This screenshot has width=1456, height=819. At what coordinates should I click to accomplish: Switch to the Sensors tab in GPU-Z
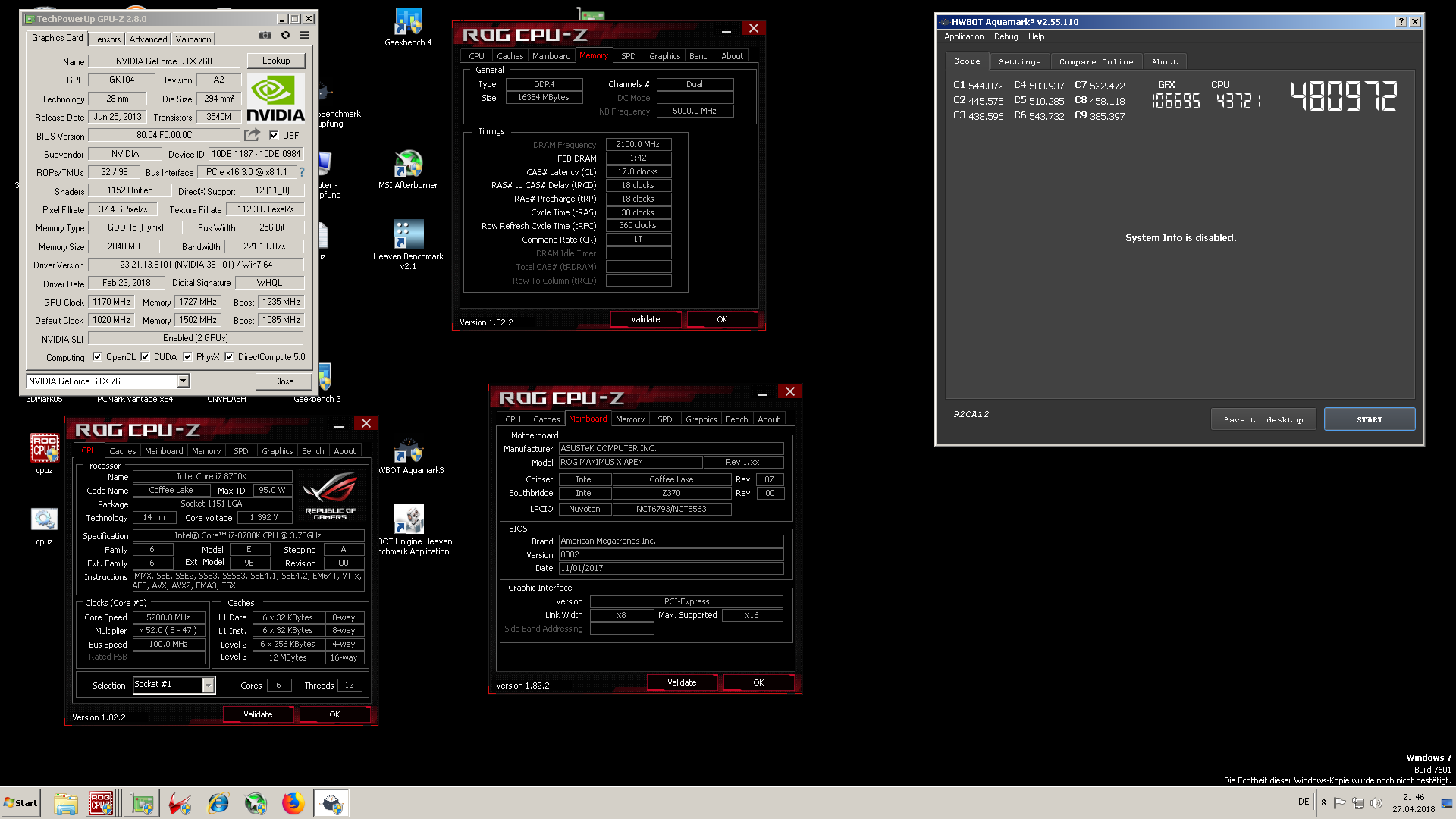(x=106, y=39)
